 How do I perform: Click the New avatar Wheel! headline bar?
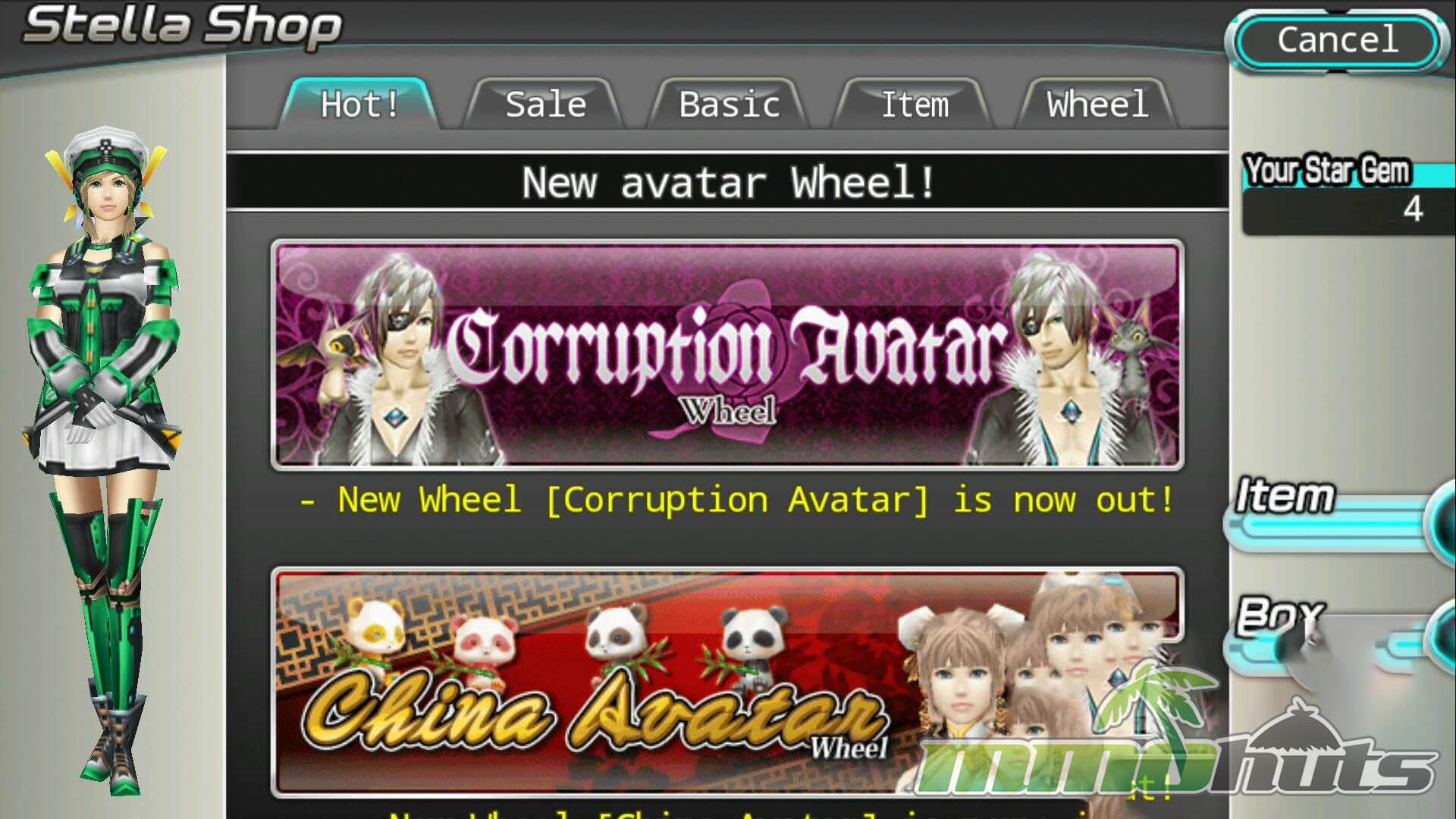tap(727, 182)
